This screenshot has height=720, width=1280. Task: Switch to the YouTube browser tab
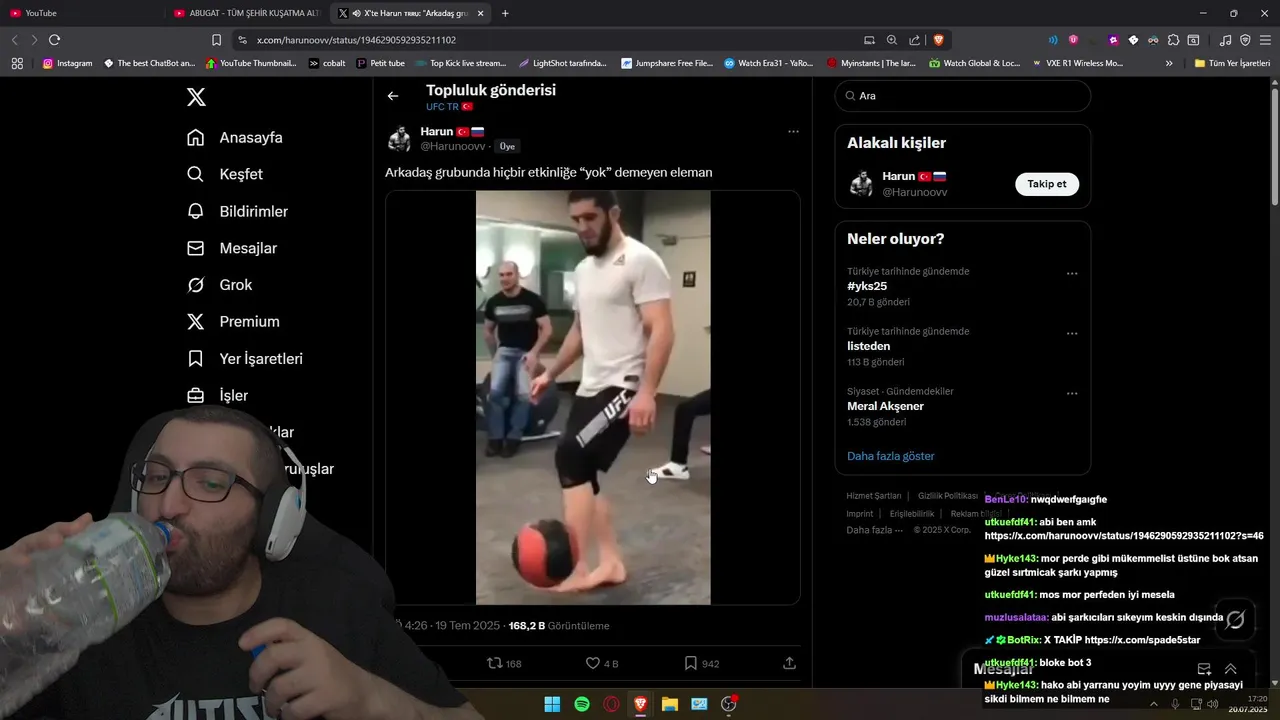[80, 13]
